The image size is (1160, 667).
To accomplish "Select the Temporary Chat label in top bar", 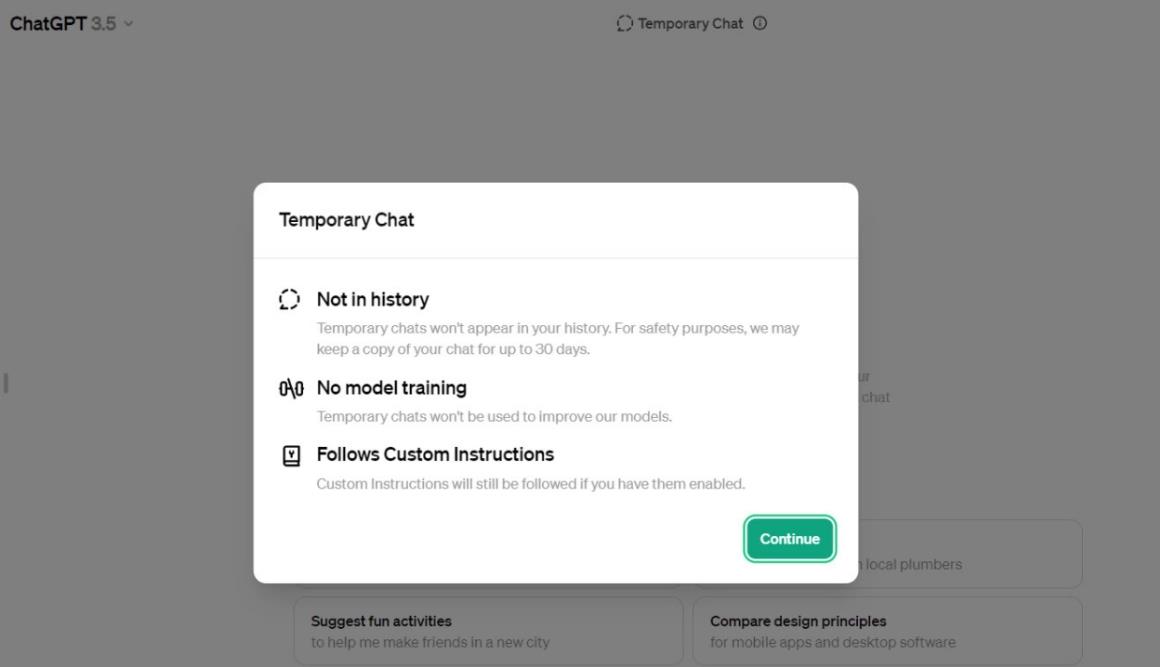I will (690, 24).
